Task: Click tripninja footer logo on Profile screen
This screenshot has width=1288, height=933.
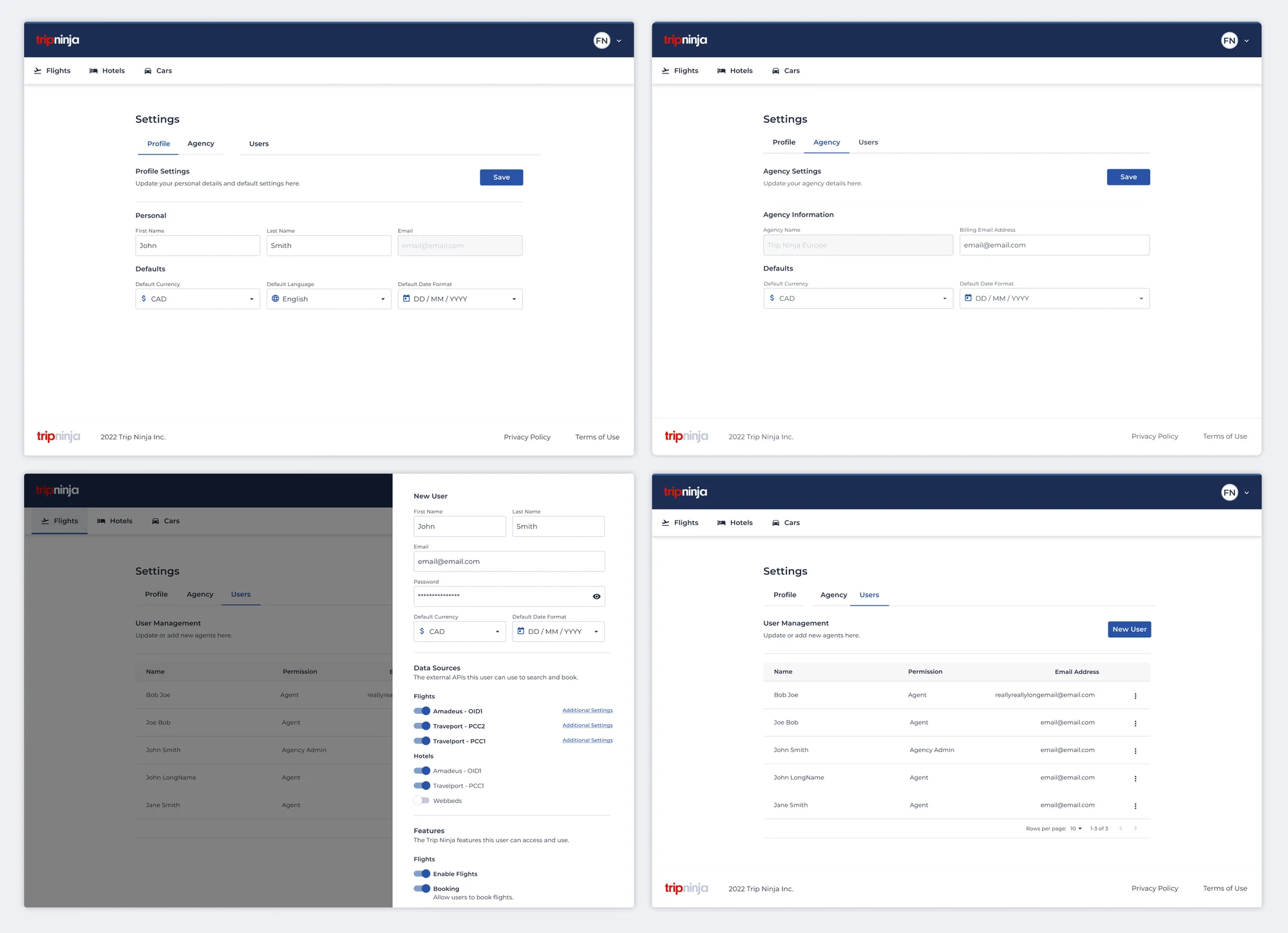Action: tap(59, 436)
